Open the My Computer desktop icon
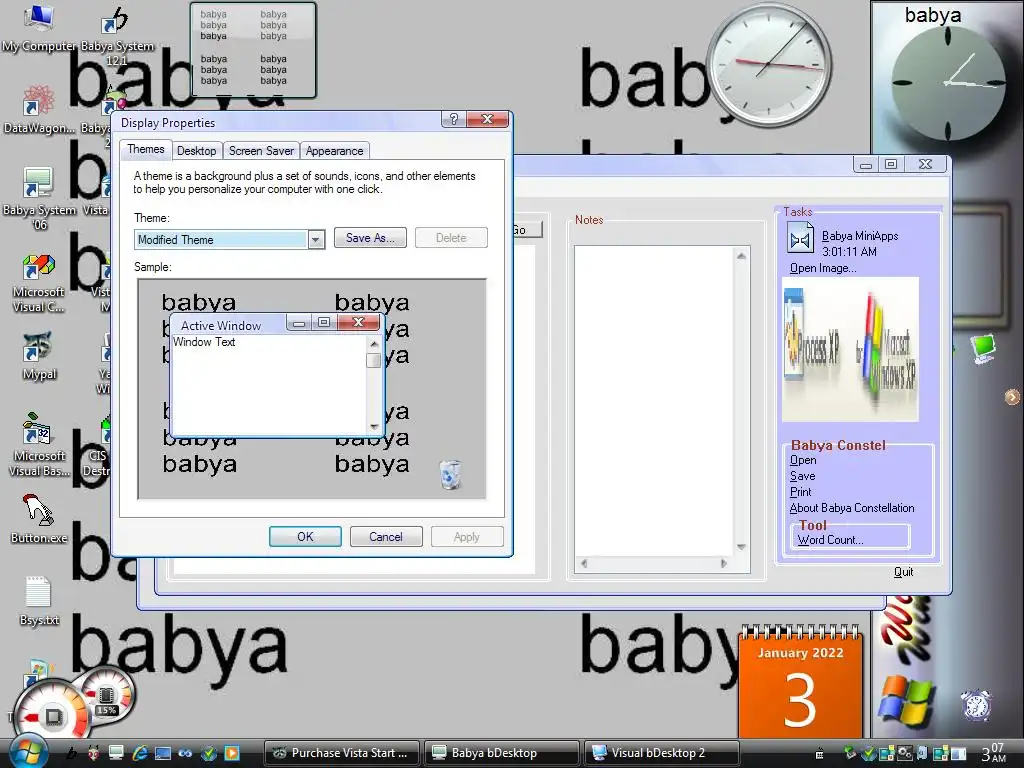This screenshot has height=768, width=1024. [x=39, y=29]
